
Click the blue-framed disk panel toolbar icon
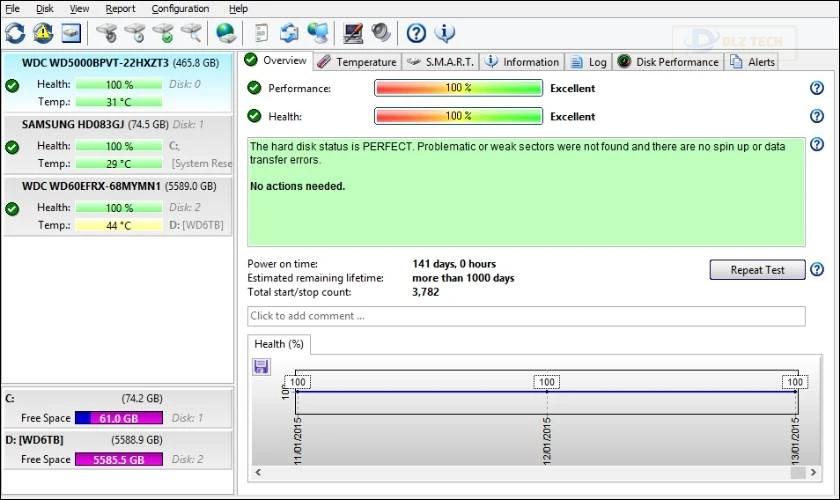71,33
